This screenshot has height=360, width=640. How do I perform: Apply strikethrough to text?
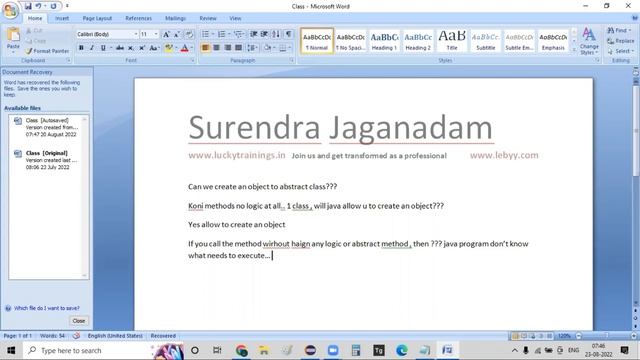(x=120, y=48)
